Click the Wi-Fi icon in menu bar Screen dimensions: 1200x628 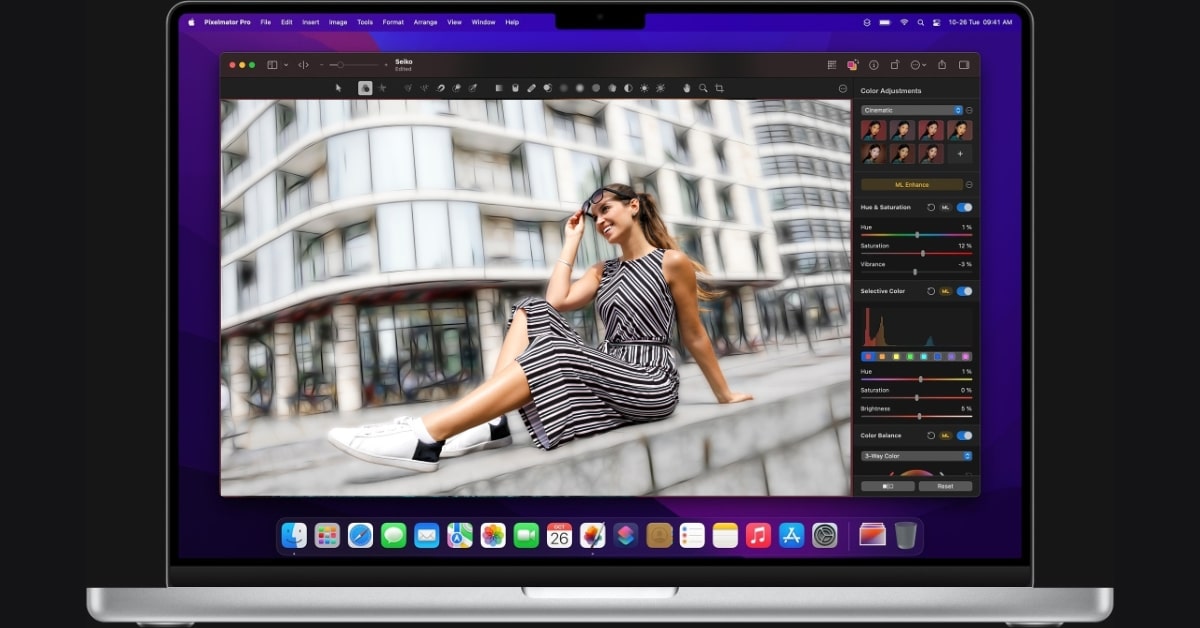click(x=904, y=22)
